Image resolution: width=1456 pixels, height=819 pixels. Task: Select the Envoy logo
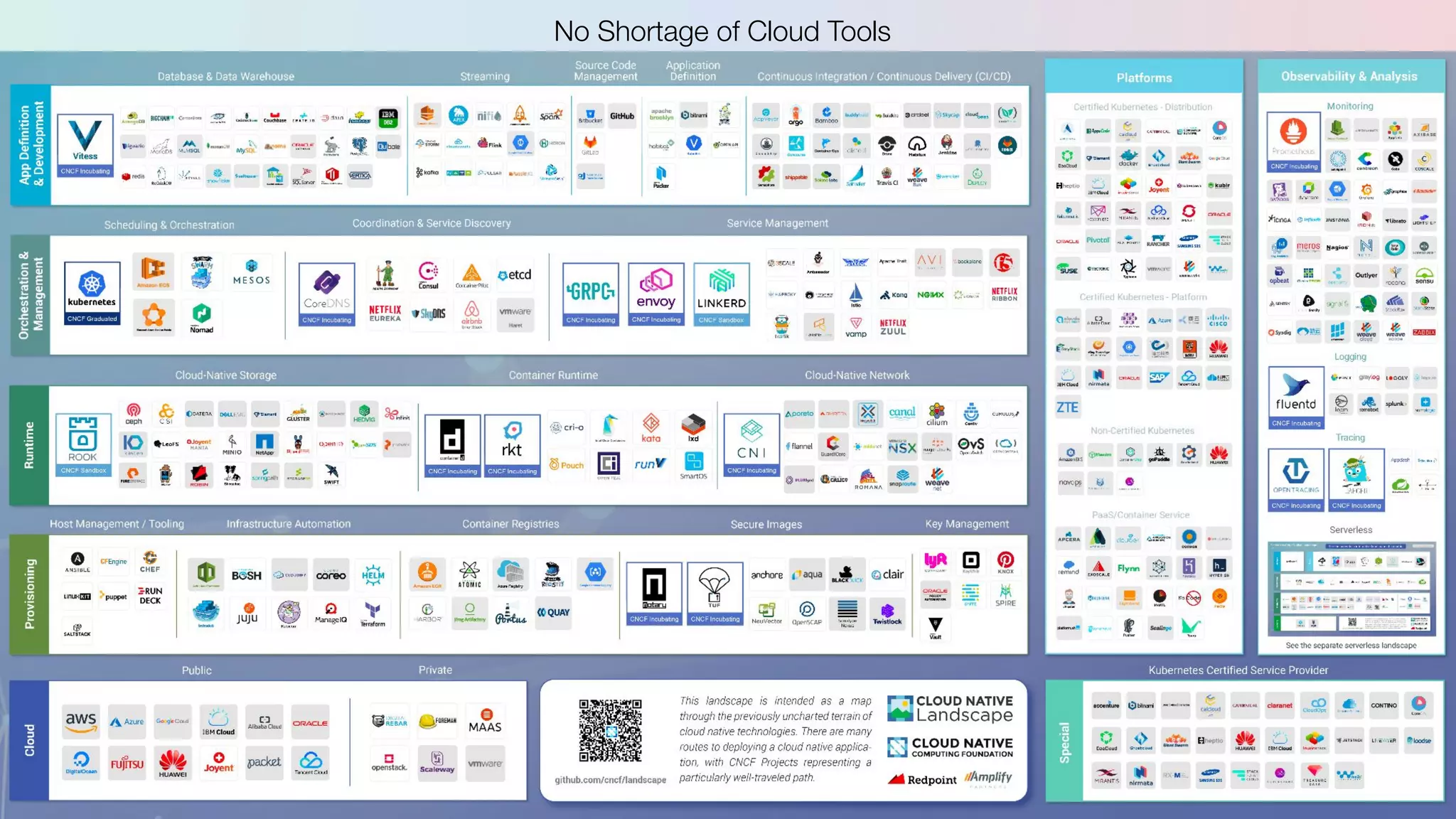pyautogui.click(x=656, y=294)
